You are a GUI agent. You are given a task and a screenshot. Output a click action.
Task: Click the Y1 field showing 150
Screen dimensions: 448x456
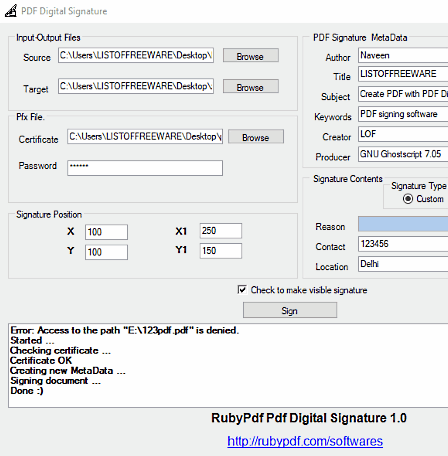[221, 251]
